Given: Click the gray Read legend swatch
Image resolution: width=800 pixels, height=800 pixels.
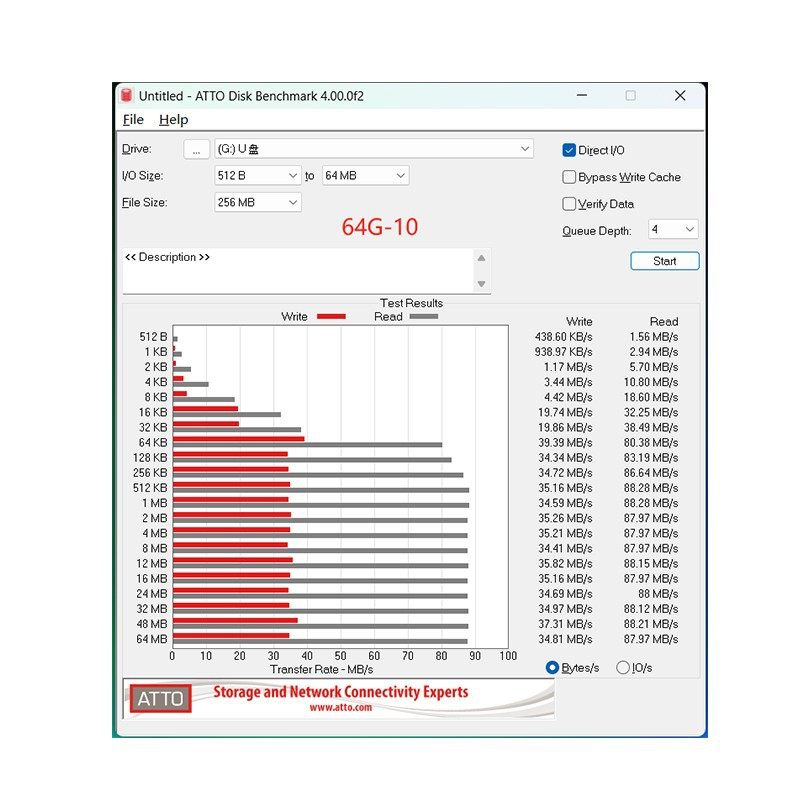Looking at the screenshot, I should [424, 316].
